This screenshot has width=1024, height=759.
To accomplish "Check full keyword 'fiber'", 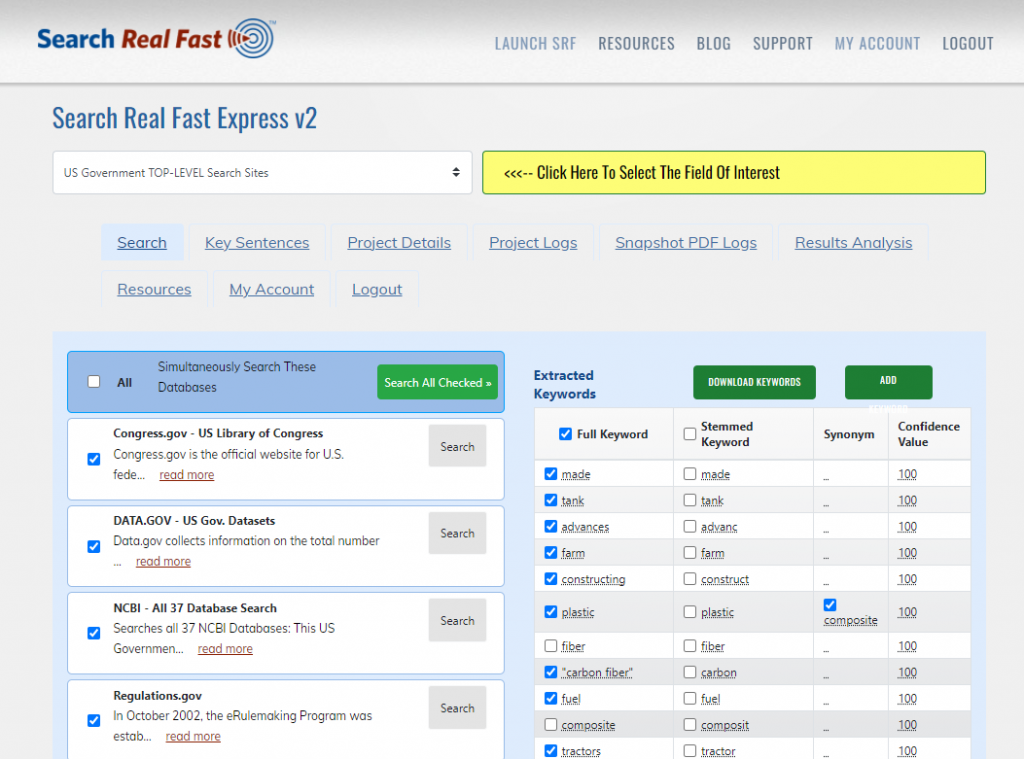I will 551,645.
